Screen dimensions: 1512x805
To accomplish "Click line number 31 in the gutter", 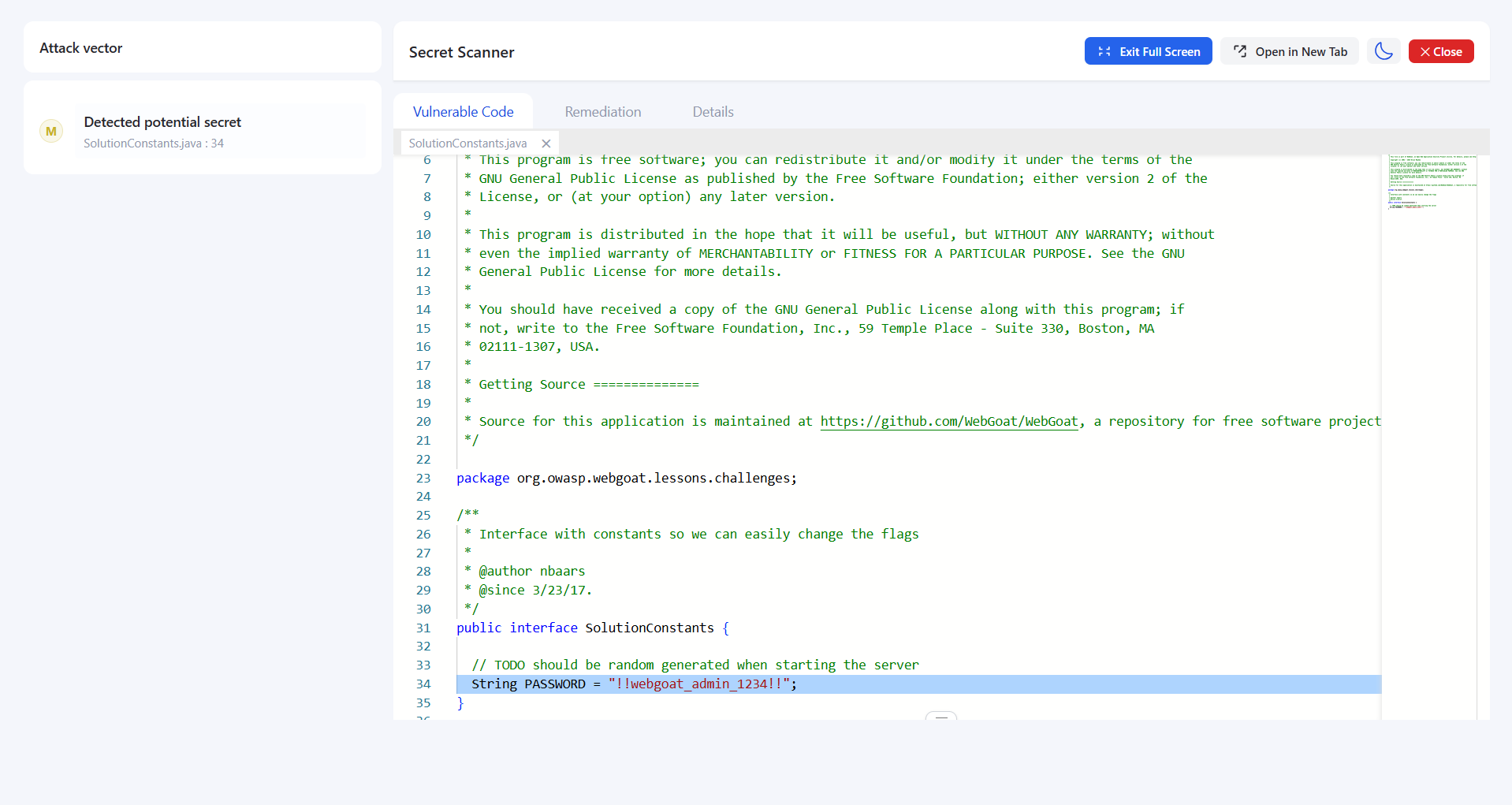I will [423, 628].
